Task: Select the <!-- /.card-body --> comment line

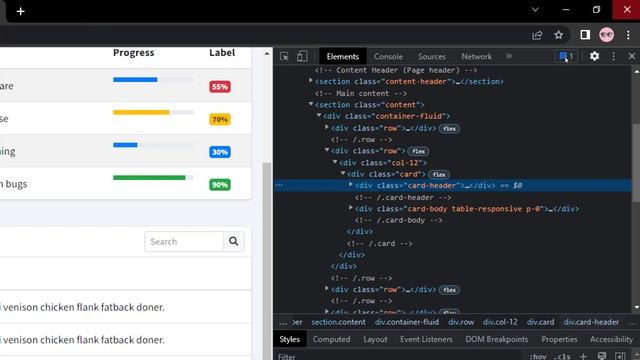Action: click(x=398, y=220)
